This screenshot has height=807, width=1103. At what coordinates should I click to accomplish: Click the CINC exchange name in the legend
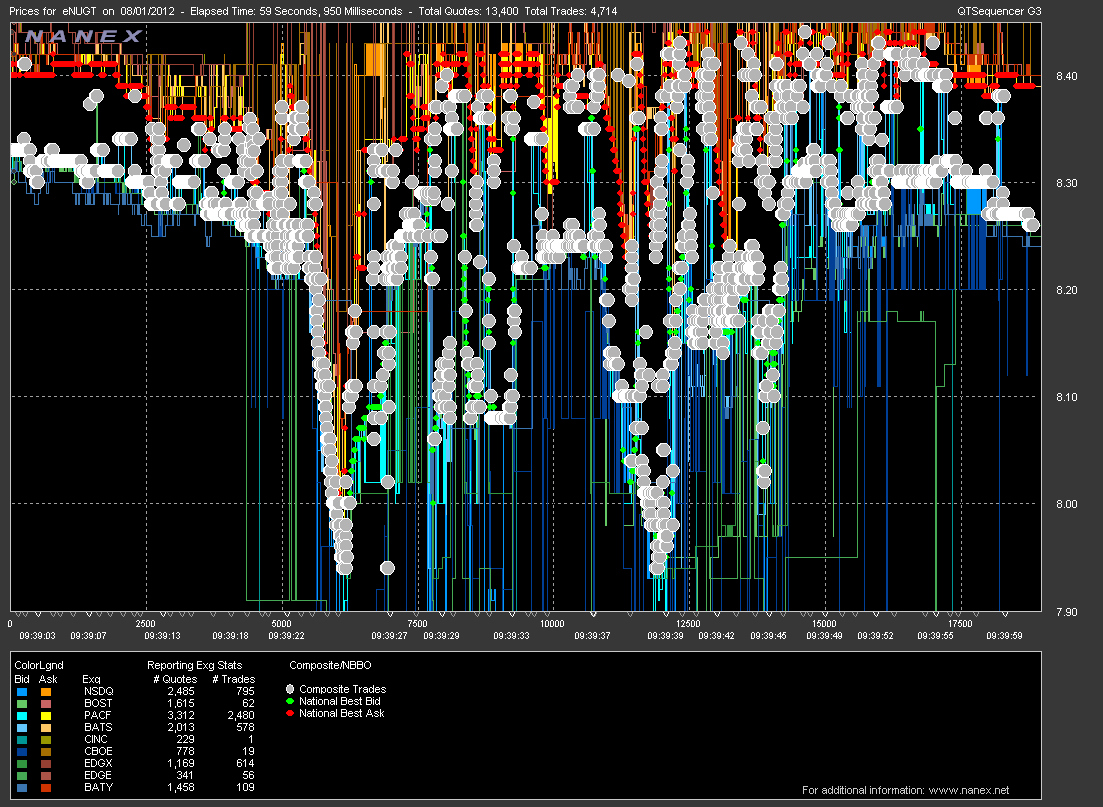[96, 739]
